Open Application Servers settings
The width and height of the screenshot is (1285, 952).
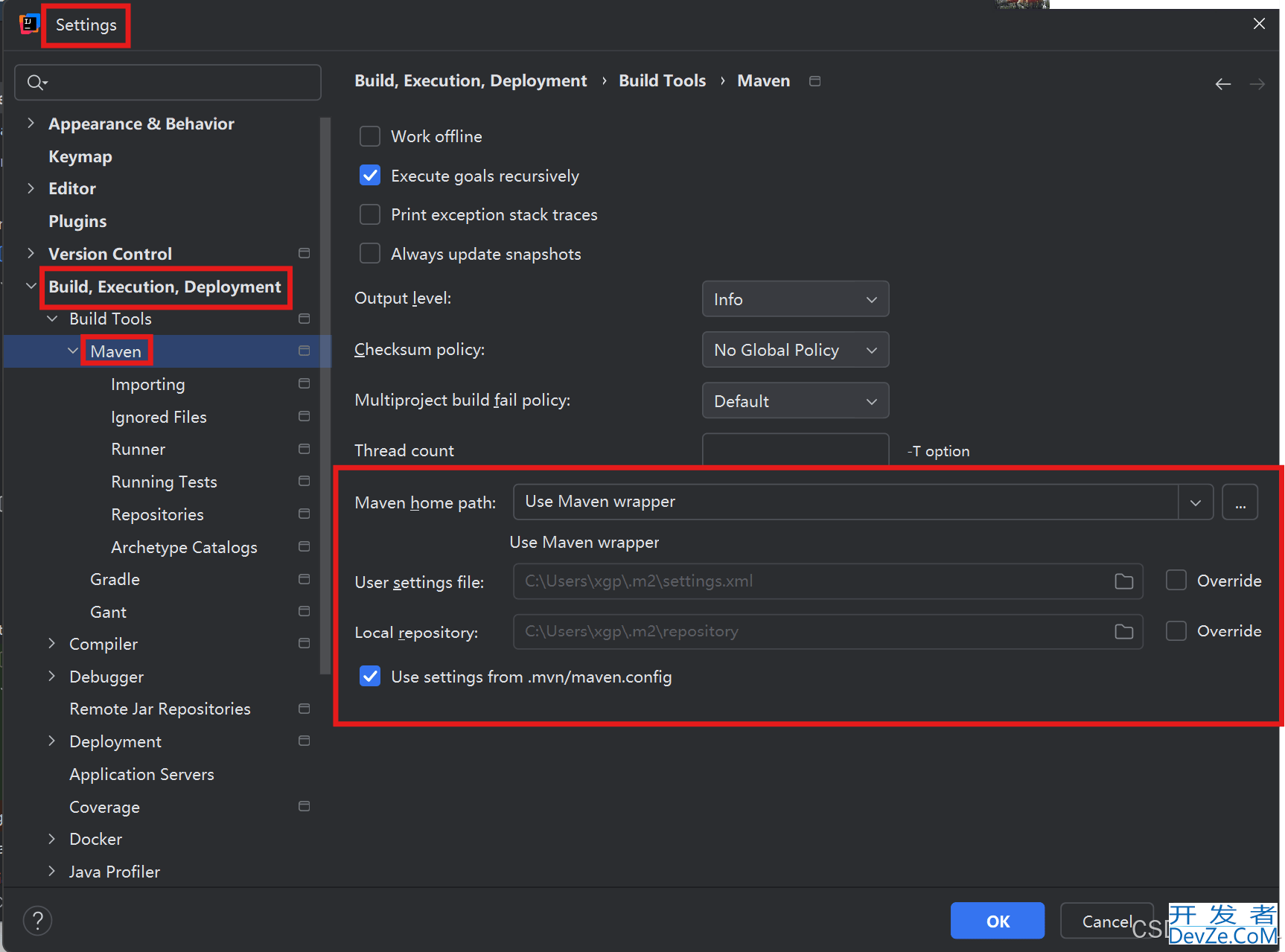click(x=141, y=774)
